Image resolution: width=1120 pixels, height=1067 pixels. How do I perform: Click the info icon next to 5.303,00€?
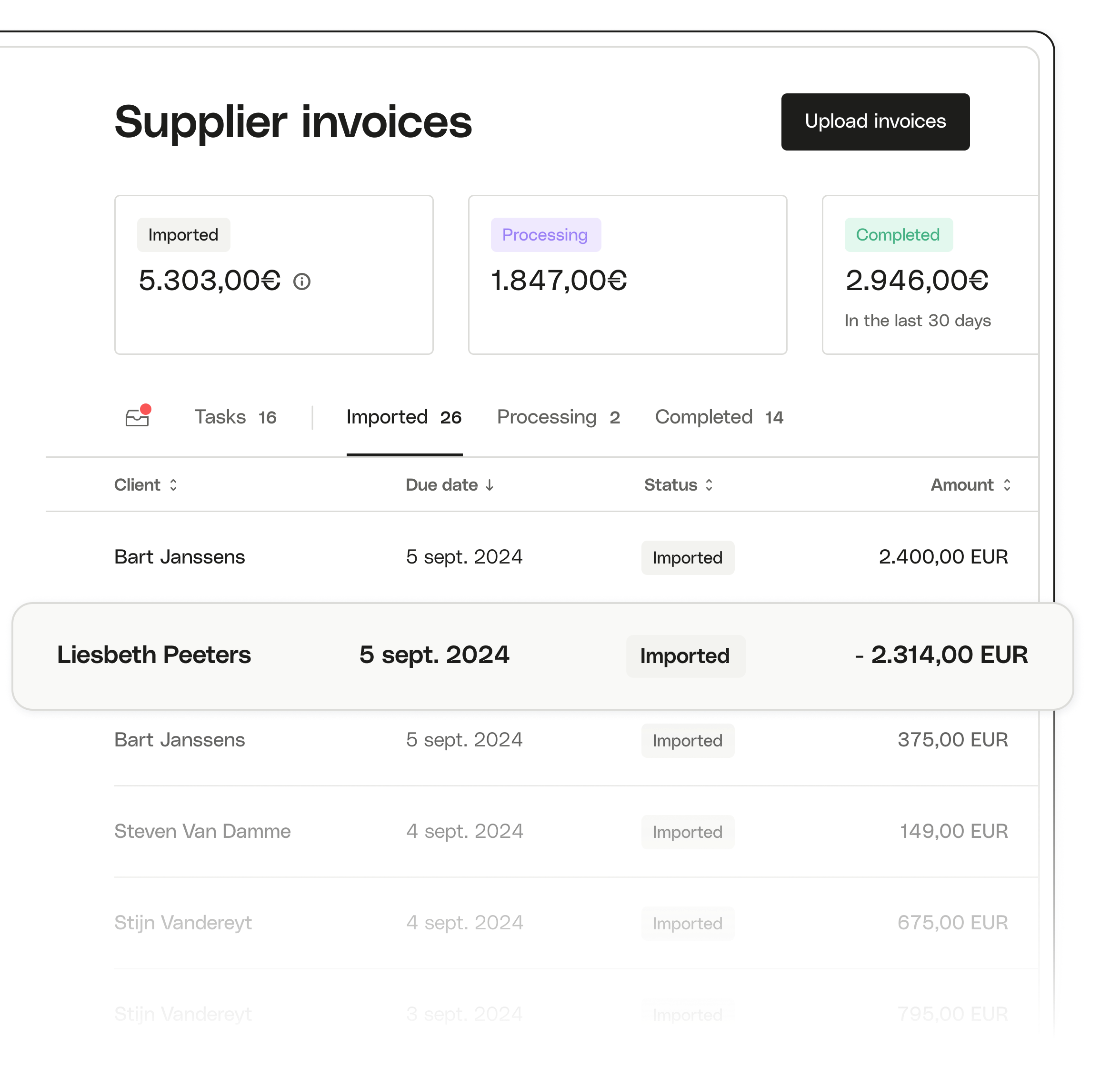pyautogui.click(x=308, y=281)
